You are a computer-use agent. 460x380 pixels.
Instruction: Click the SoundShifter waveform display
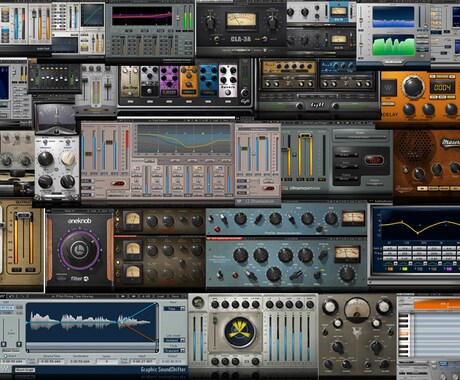click(x=91, y=323)
